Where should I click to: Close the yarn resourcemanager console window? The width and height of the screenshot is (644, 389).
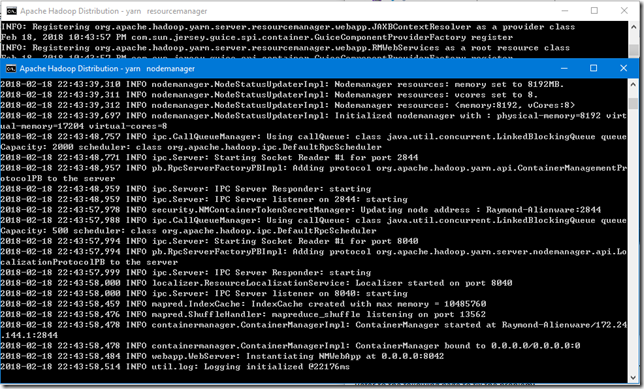pyautogui.click(x=624, y=11)
